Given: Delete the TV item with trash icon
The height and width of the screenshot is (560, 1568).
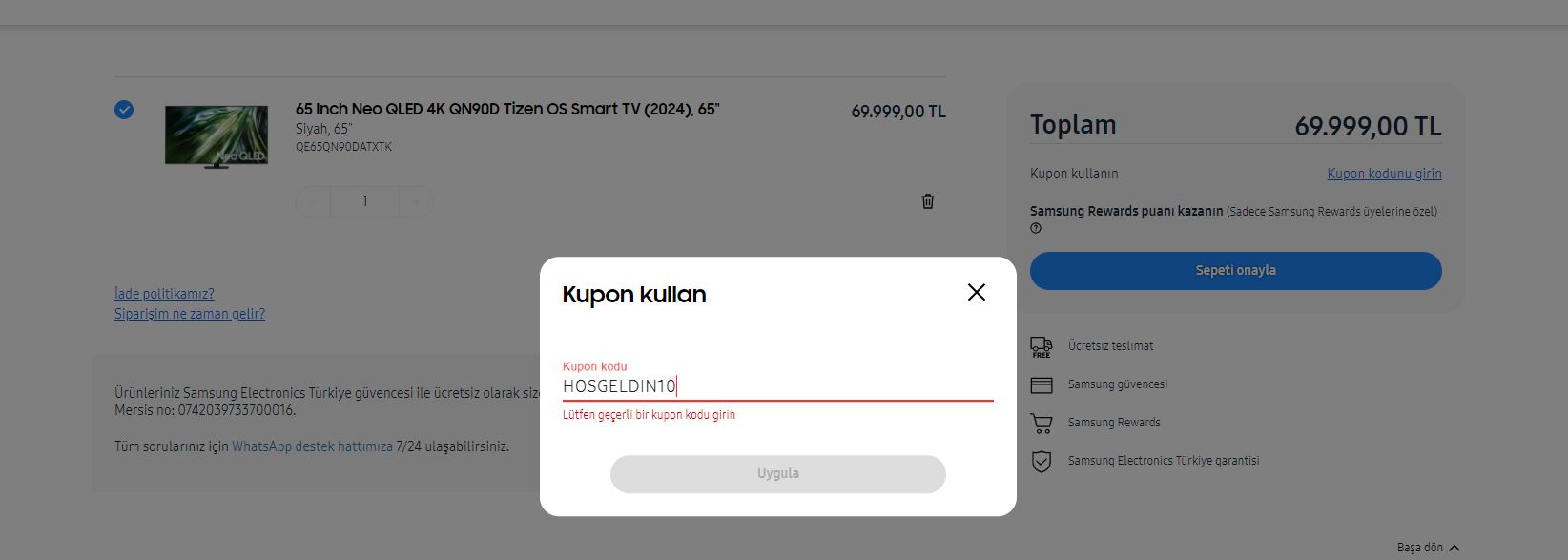Looking at the screenshot, I should pyautogui.click(x=928, y=201).
